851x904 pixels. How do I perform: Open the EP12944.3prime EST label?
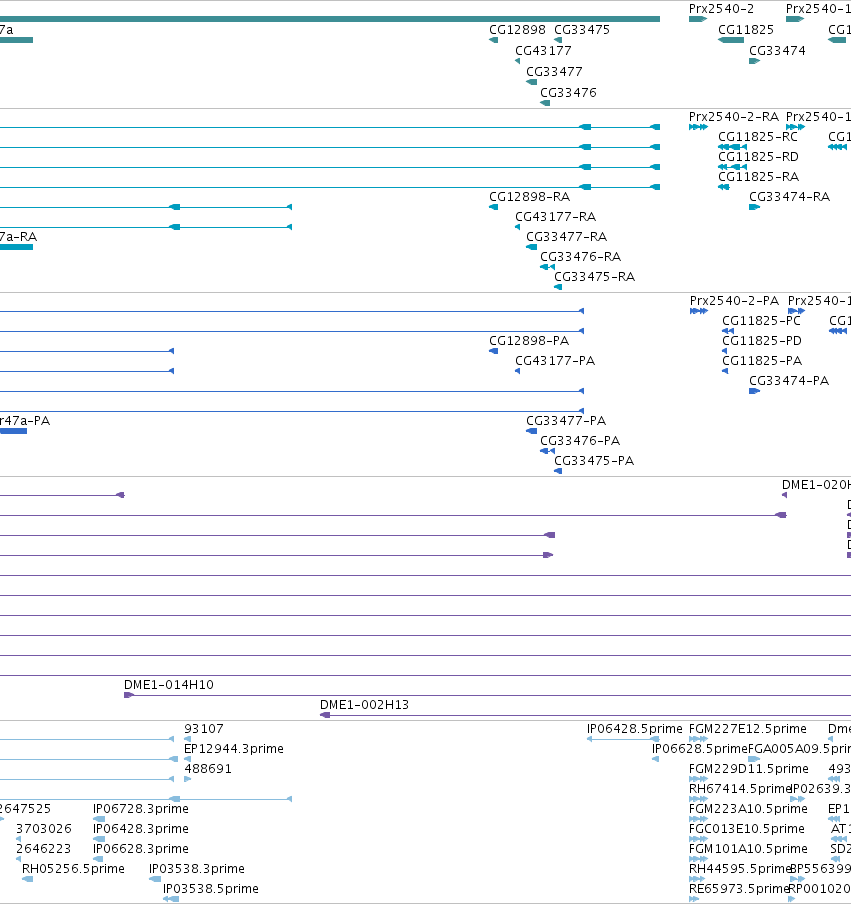(x=234, y=749)
